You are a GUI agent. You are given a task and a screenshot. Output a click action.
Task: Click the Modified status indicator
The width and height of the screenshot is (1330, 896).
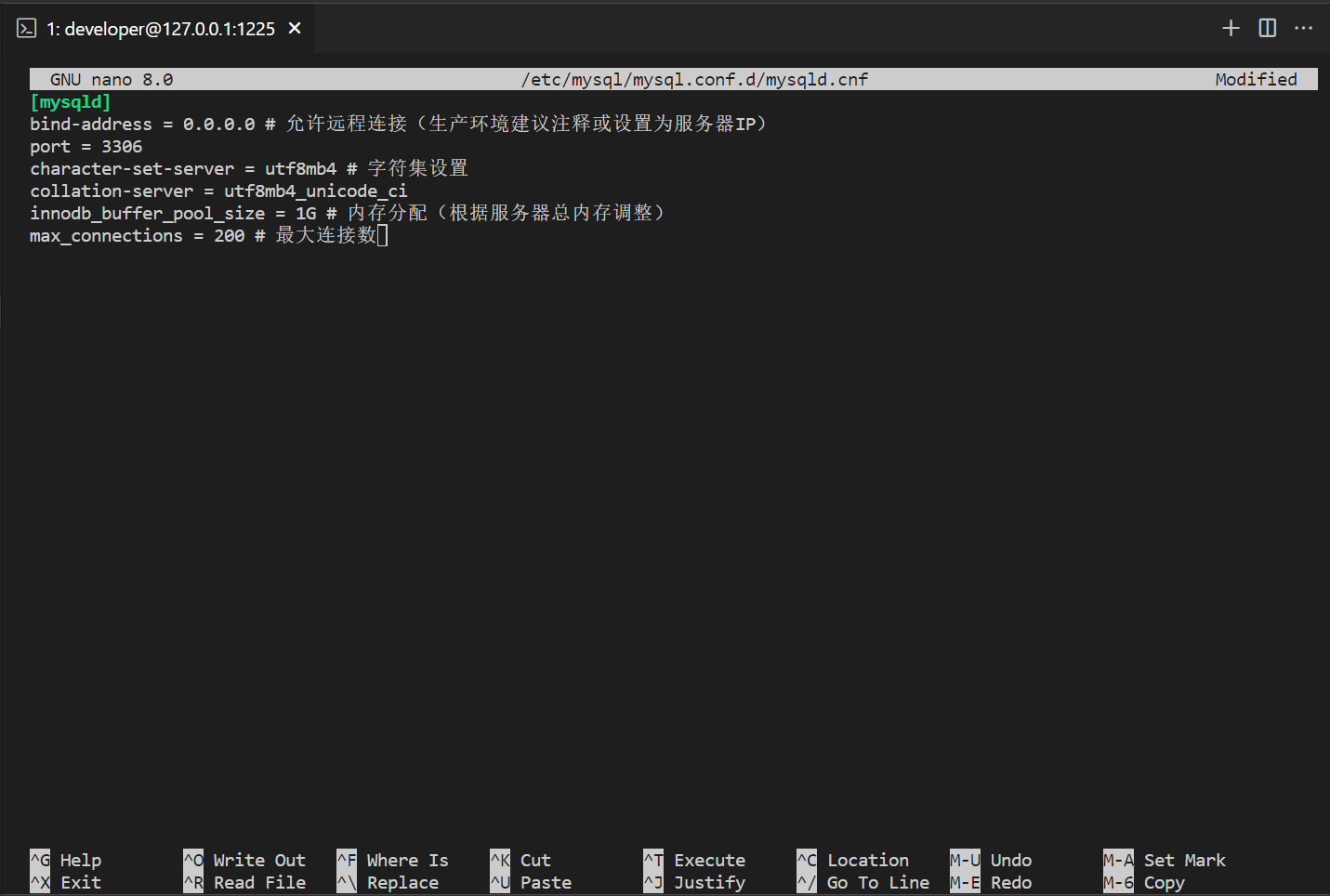click(x=1256, y=80)
